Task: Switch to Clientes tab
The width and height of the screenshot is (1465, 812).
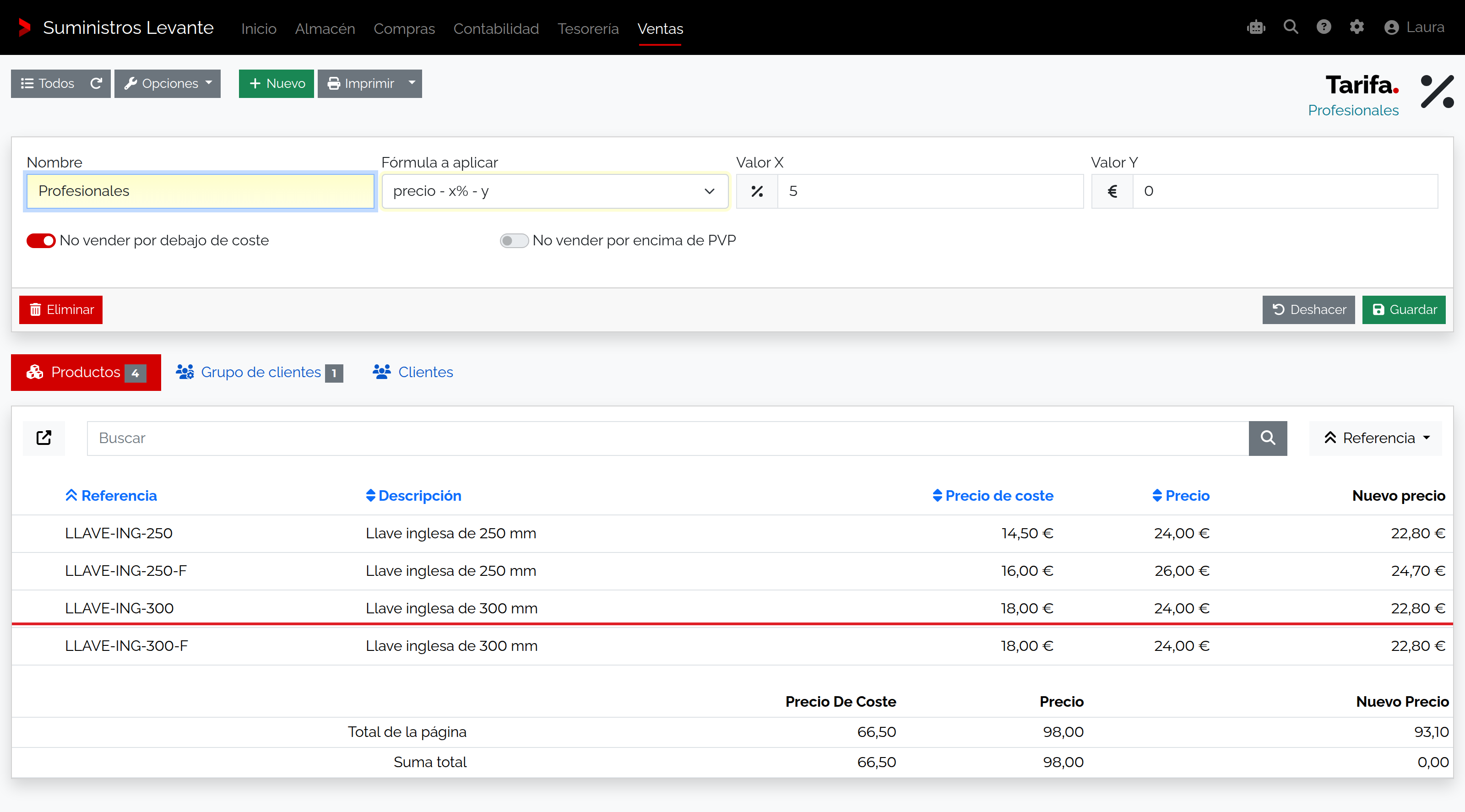Action: coord(413,373)
